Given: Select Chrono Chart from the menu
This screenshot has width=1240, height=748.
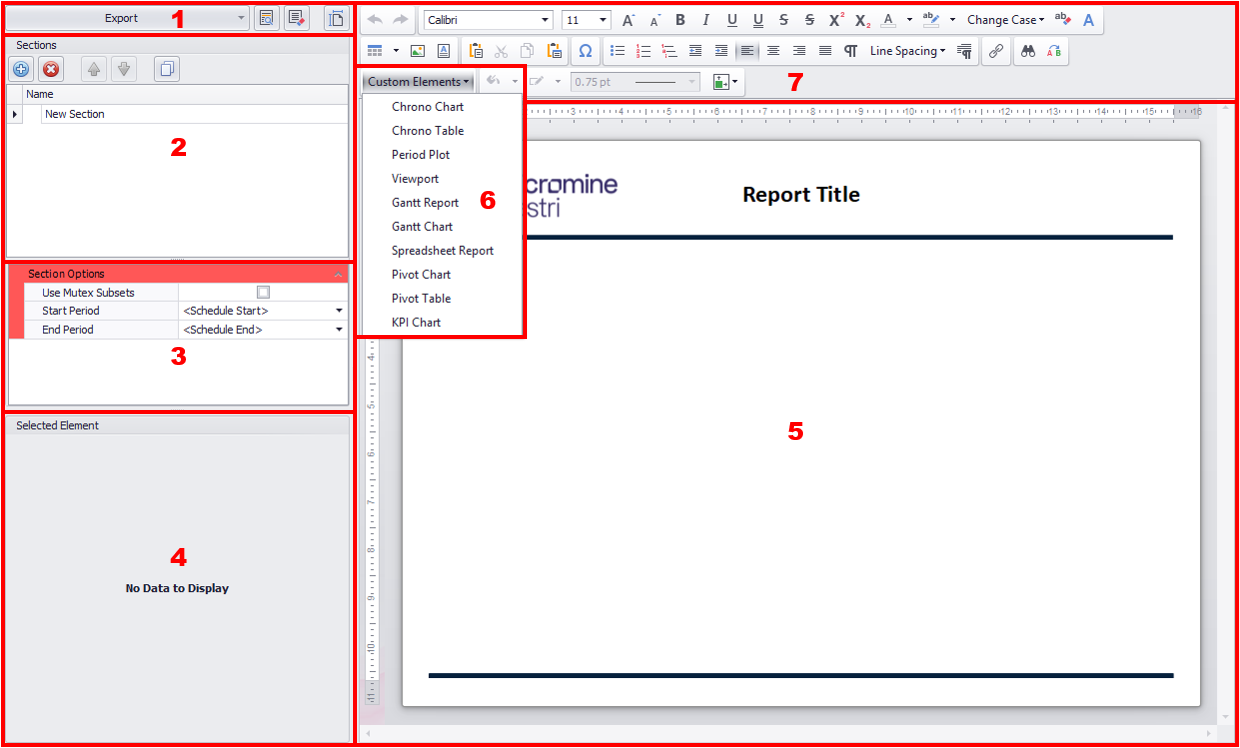Looking at the screenshot, I should click(428, 107).
